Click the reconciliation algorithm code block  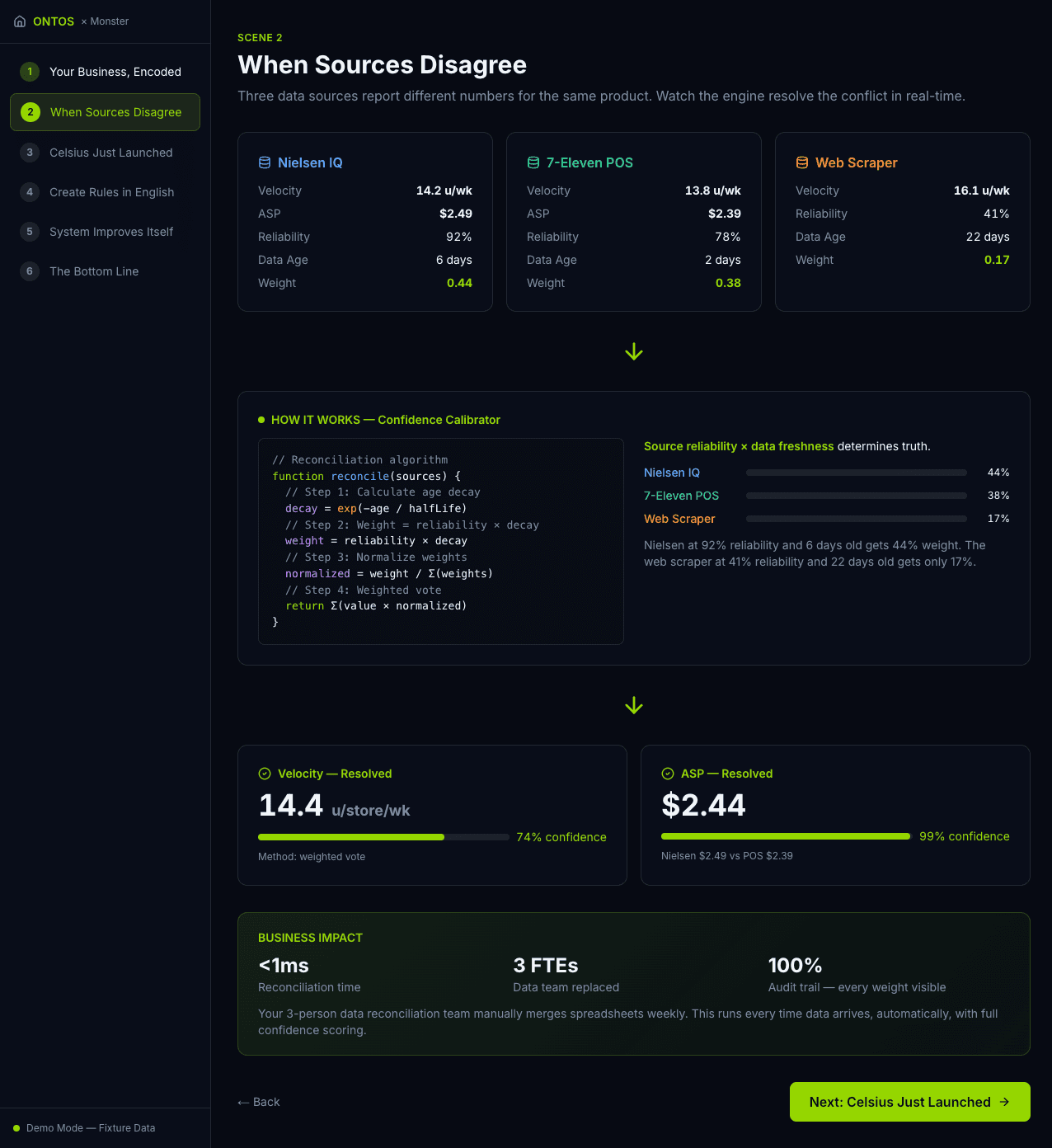(441, 541)
